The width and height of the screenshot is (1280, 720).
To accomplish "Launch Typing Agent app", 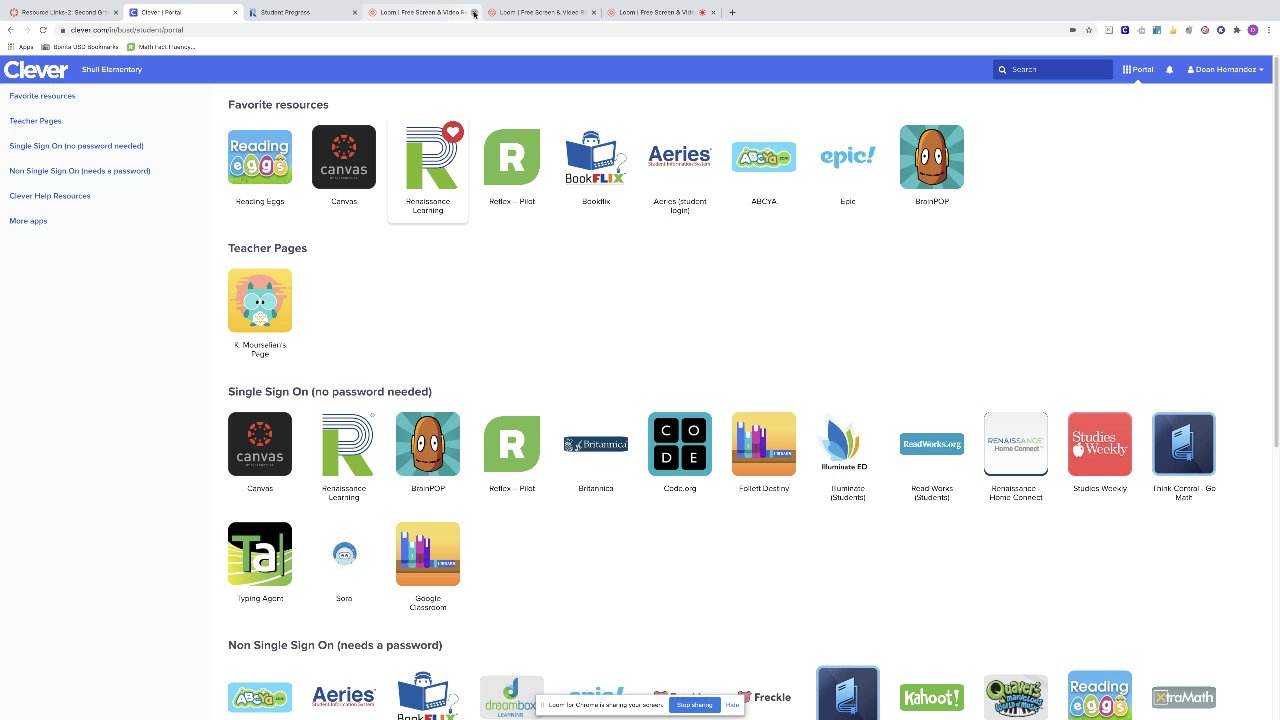I will [x=260, y=554].
